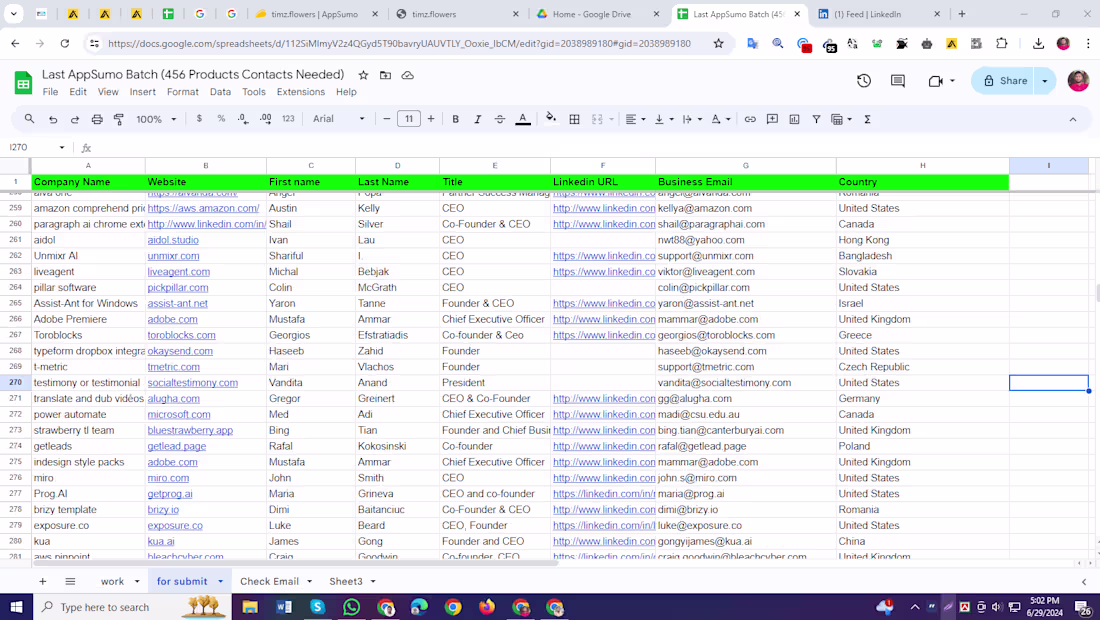Reload the browser page
The width and height of the screenshot is (1100, 620).
point(65,43)
